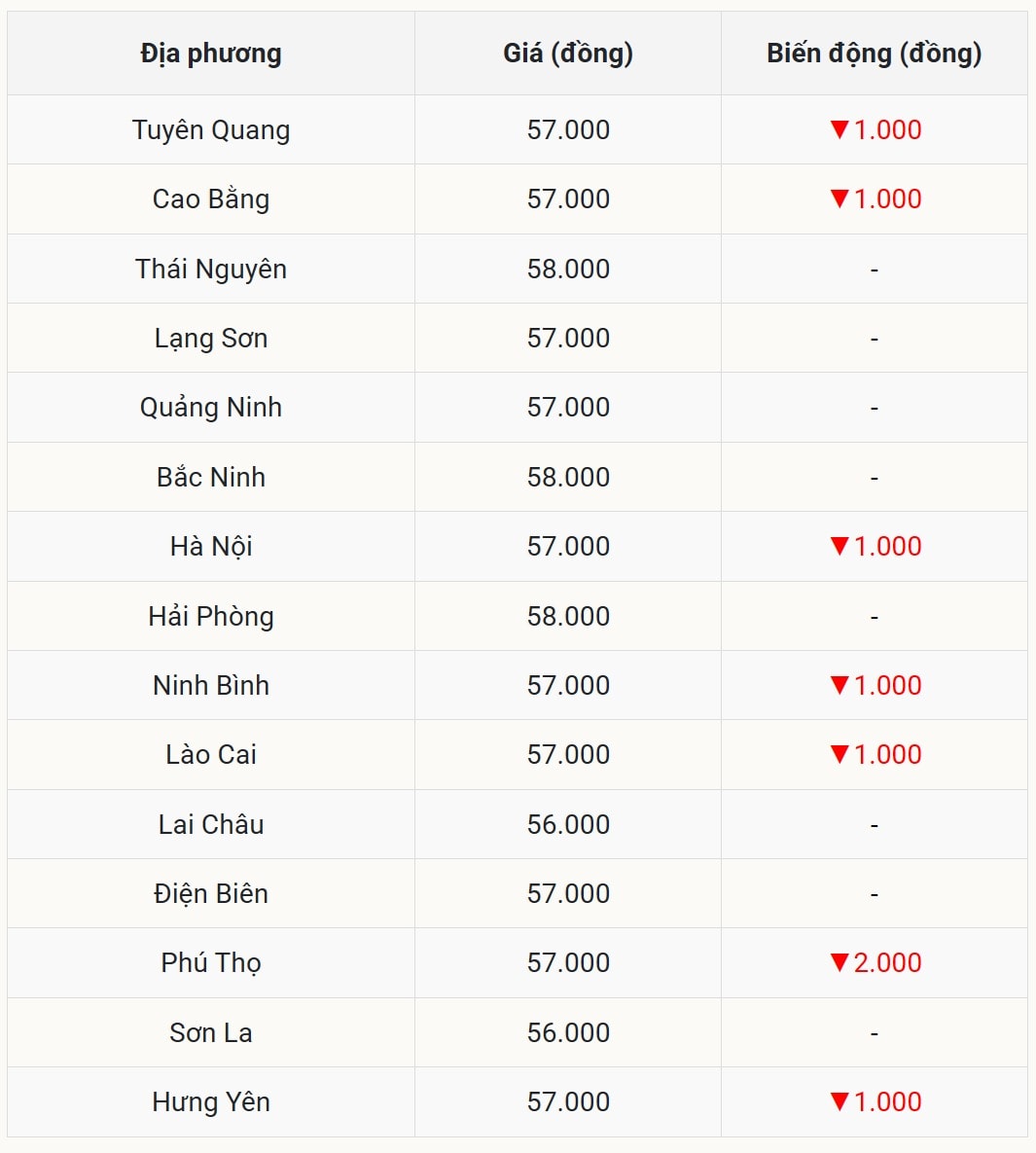Click the red down arrow for Phú Thọ
This screenshot has height=1153, width=1036.
(840, 962)
